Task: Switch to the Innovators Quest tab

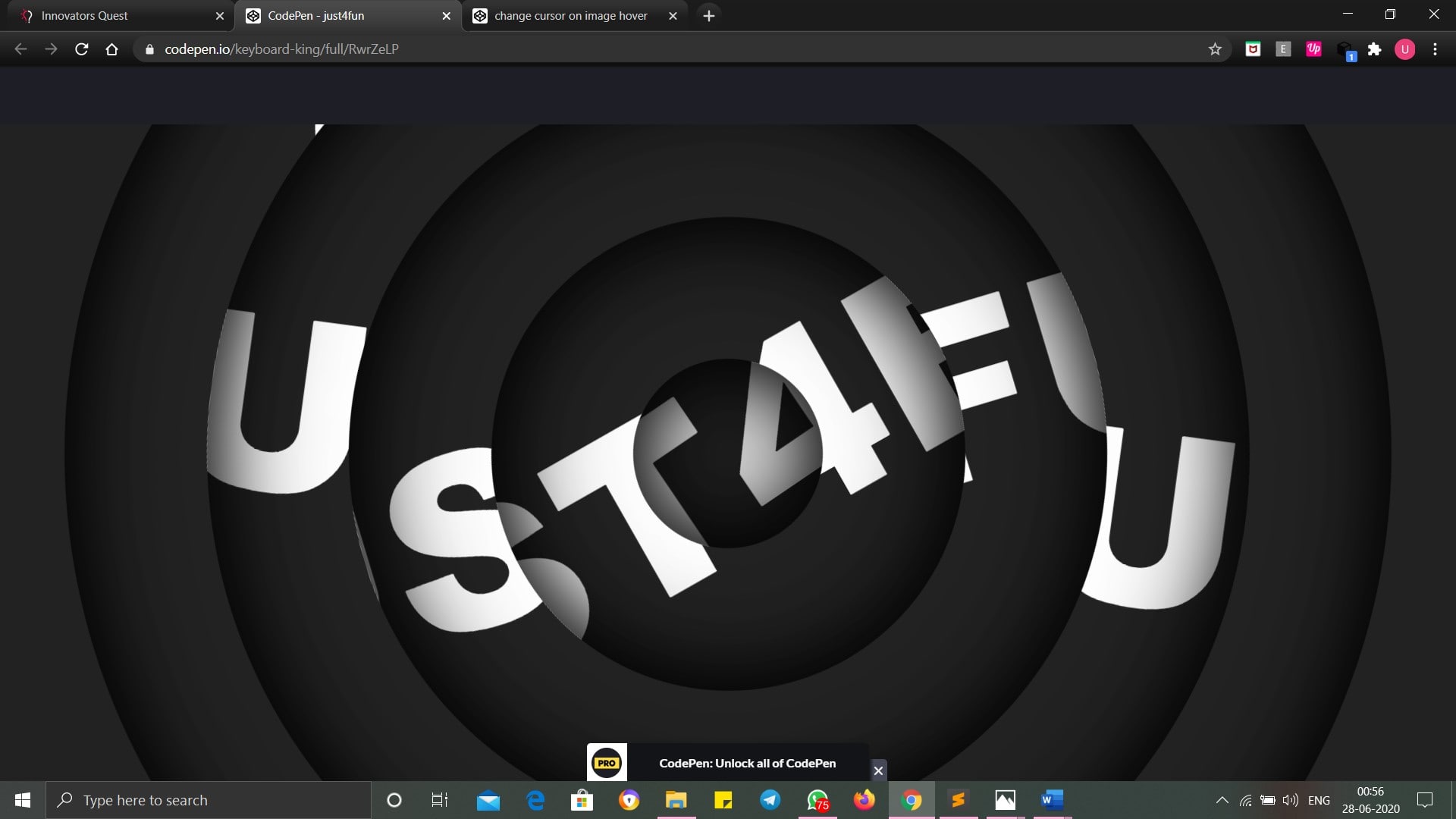Action: tap(114, 15)
